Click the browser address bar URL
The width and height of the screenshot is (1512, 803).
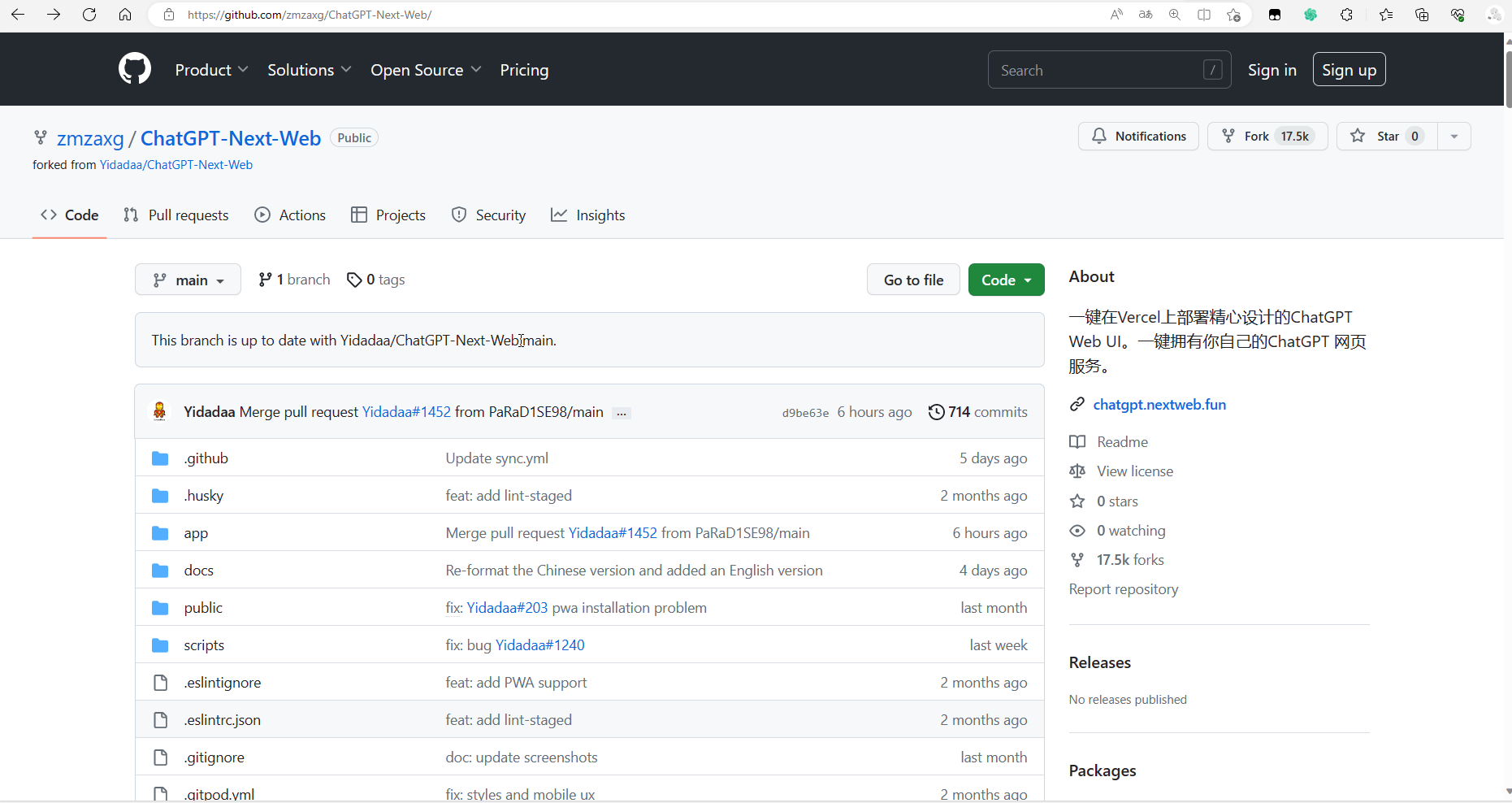tap(310, 15)
